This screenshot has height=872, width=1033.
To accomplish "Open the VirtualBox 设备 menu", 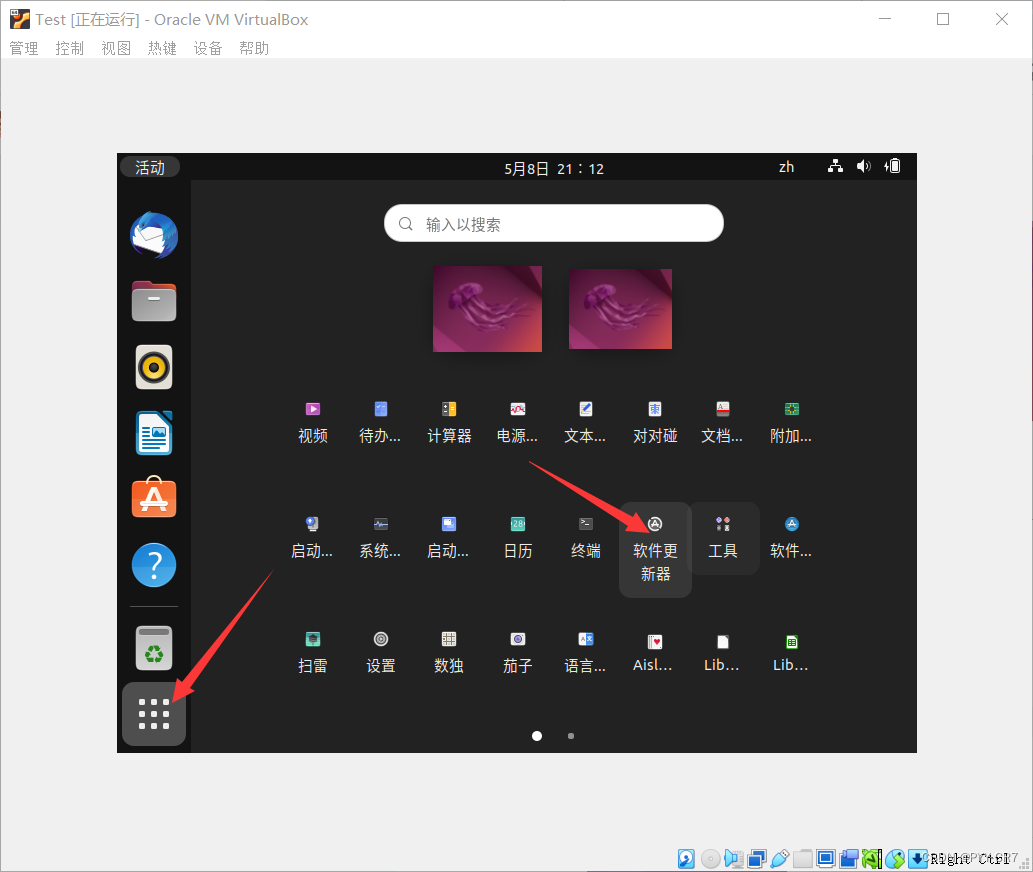I will [x=208, y=48].
